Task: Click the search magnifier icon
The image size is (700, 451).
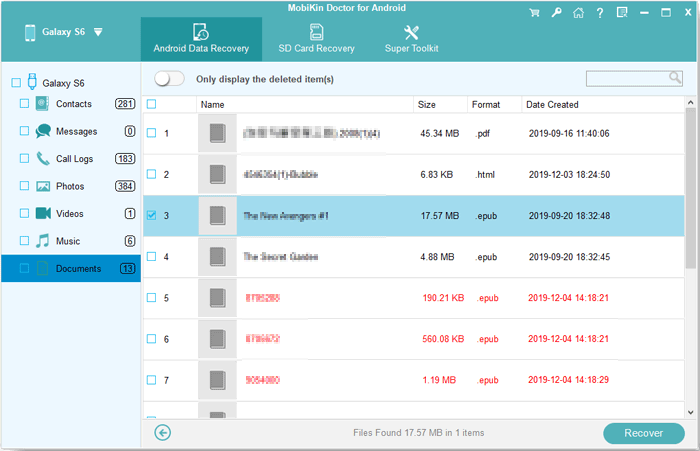Action: tap(675, 78)
